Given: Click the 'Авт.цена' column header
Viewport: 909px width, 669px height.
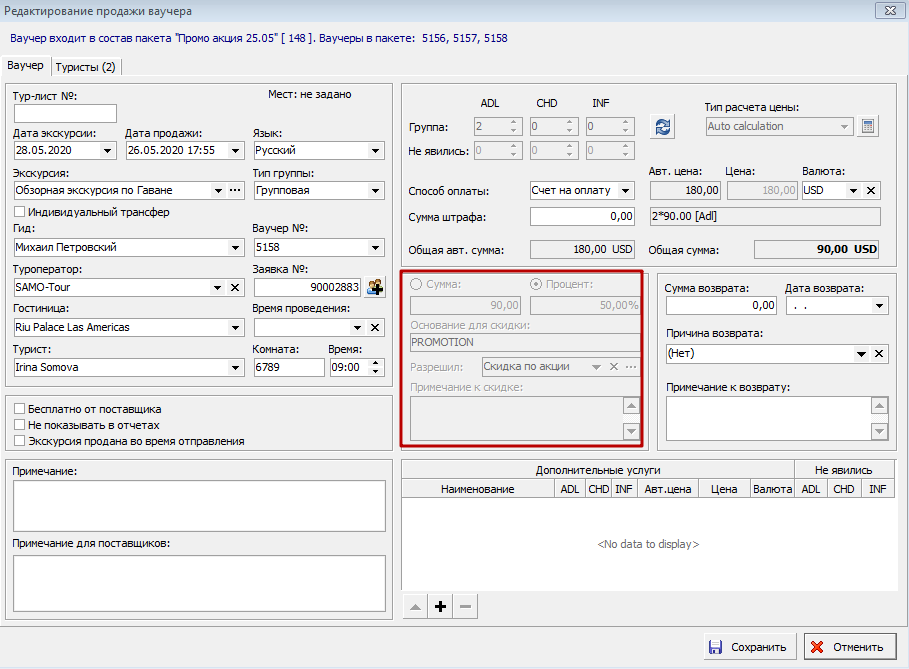Looking at the screenshot, I should coord(668,489).
